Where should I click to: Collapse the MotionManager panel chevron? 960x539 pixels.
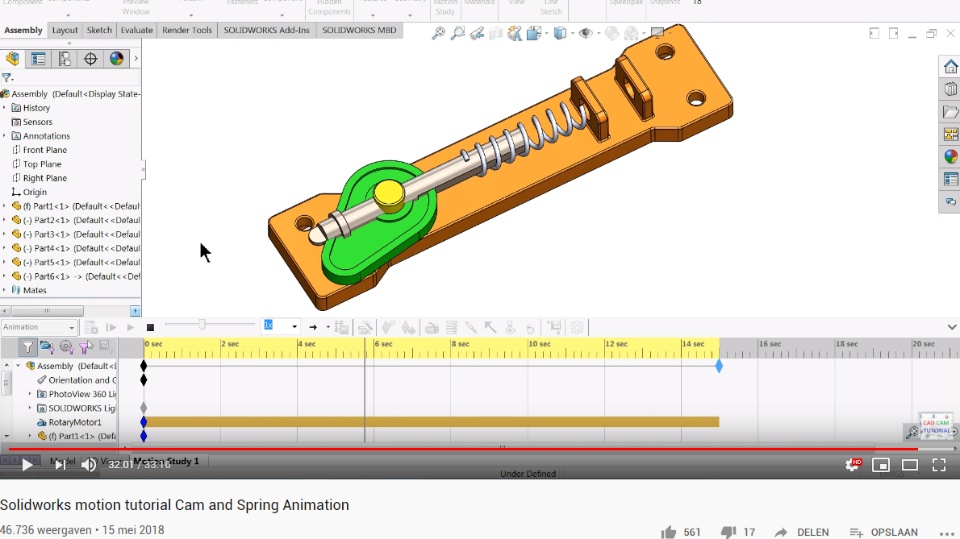tap(951, 327)
